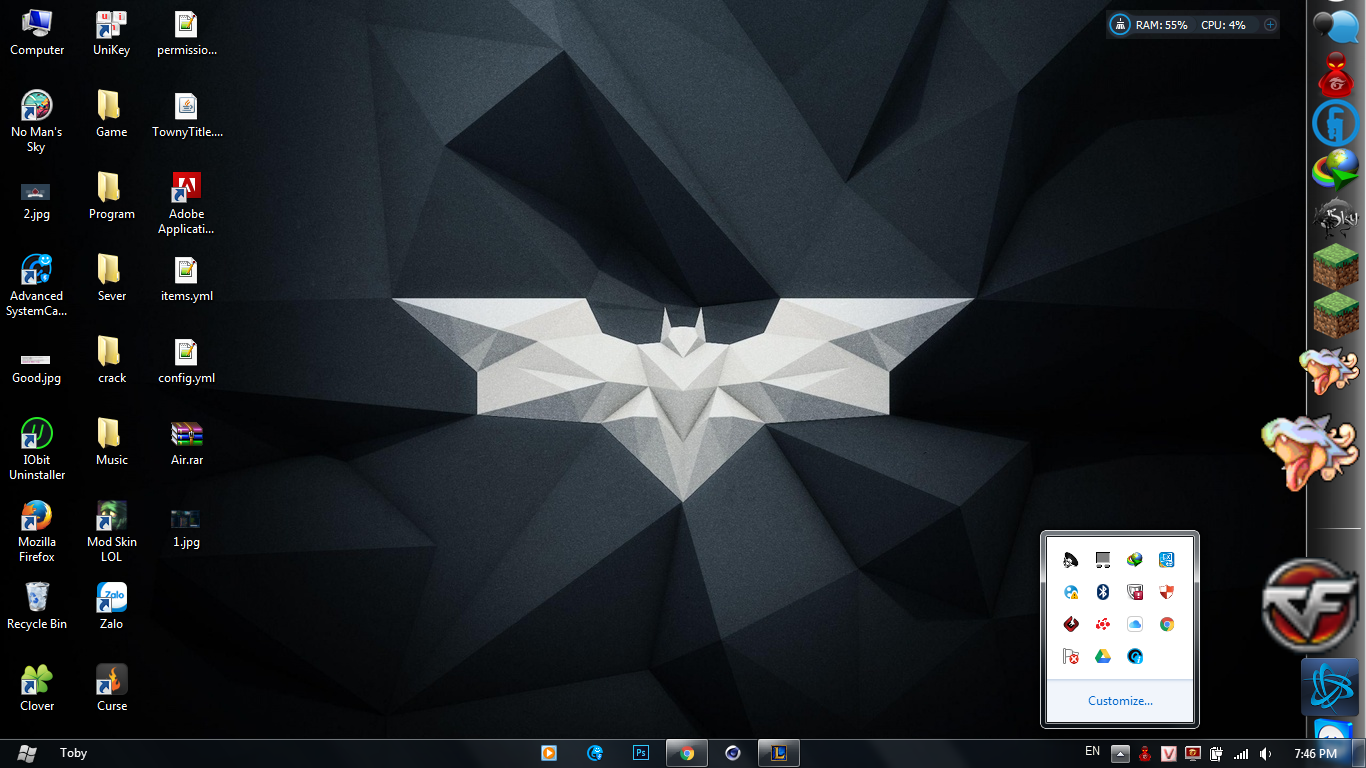The height and width of the screenshot is (768, 1366).
Task: Launch Internet Download Manager from dock
Action: tap(1335, 170)
